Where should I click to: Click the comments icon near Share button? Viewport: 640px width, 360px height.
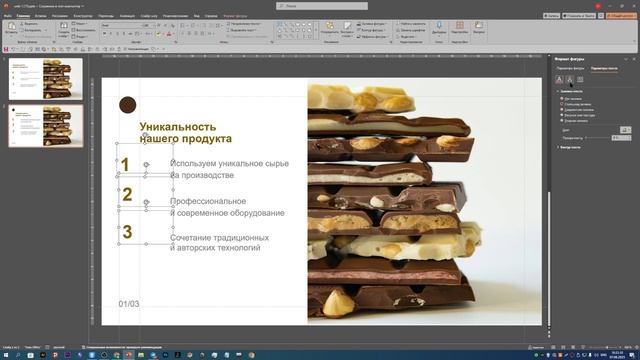601,16
